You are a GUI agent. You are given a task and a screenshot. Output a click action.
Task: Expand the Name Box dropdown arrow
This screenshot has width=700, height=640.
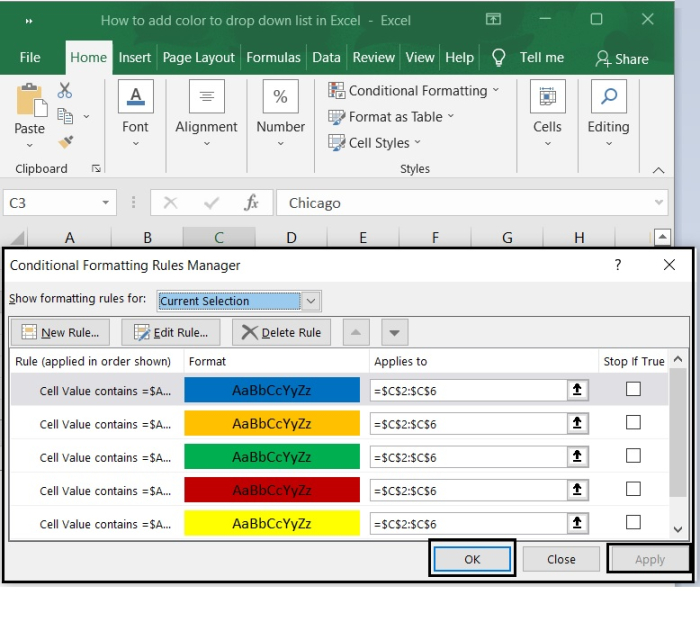106,203
